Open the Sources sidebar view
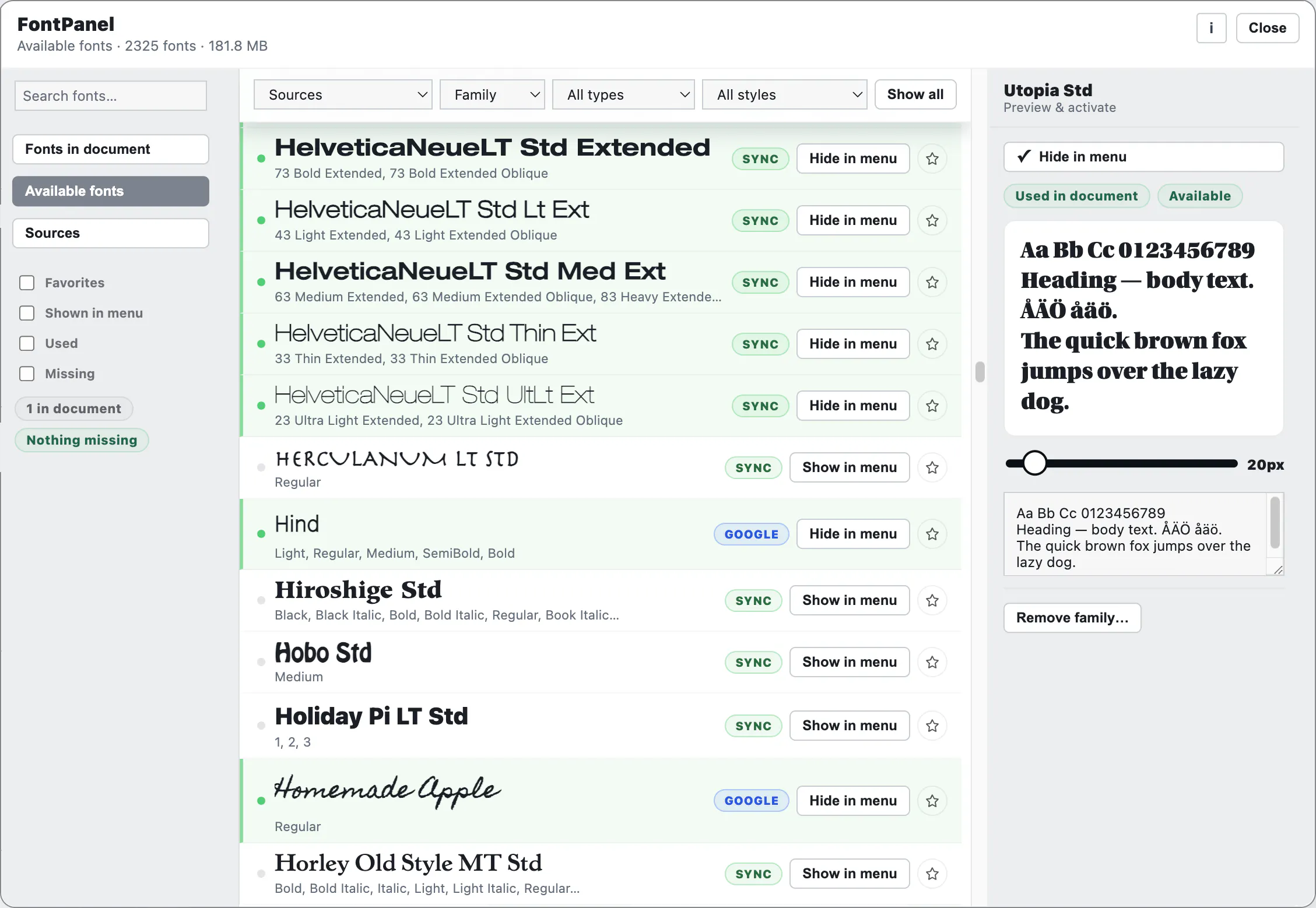This screenshot has height=908, width=1316. coord(111,233)
